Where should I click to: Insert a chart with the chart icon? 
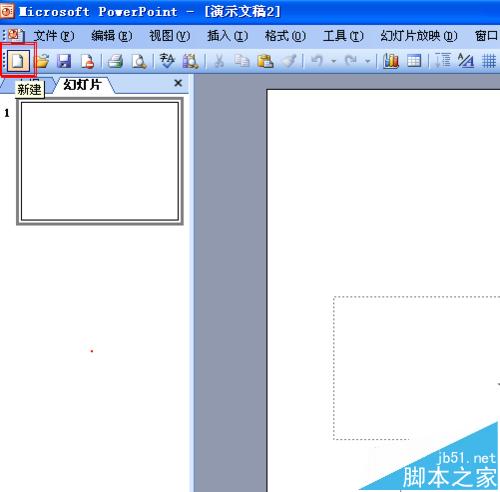click(391, 61)
